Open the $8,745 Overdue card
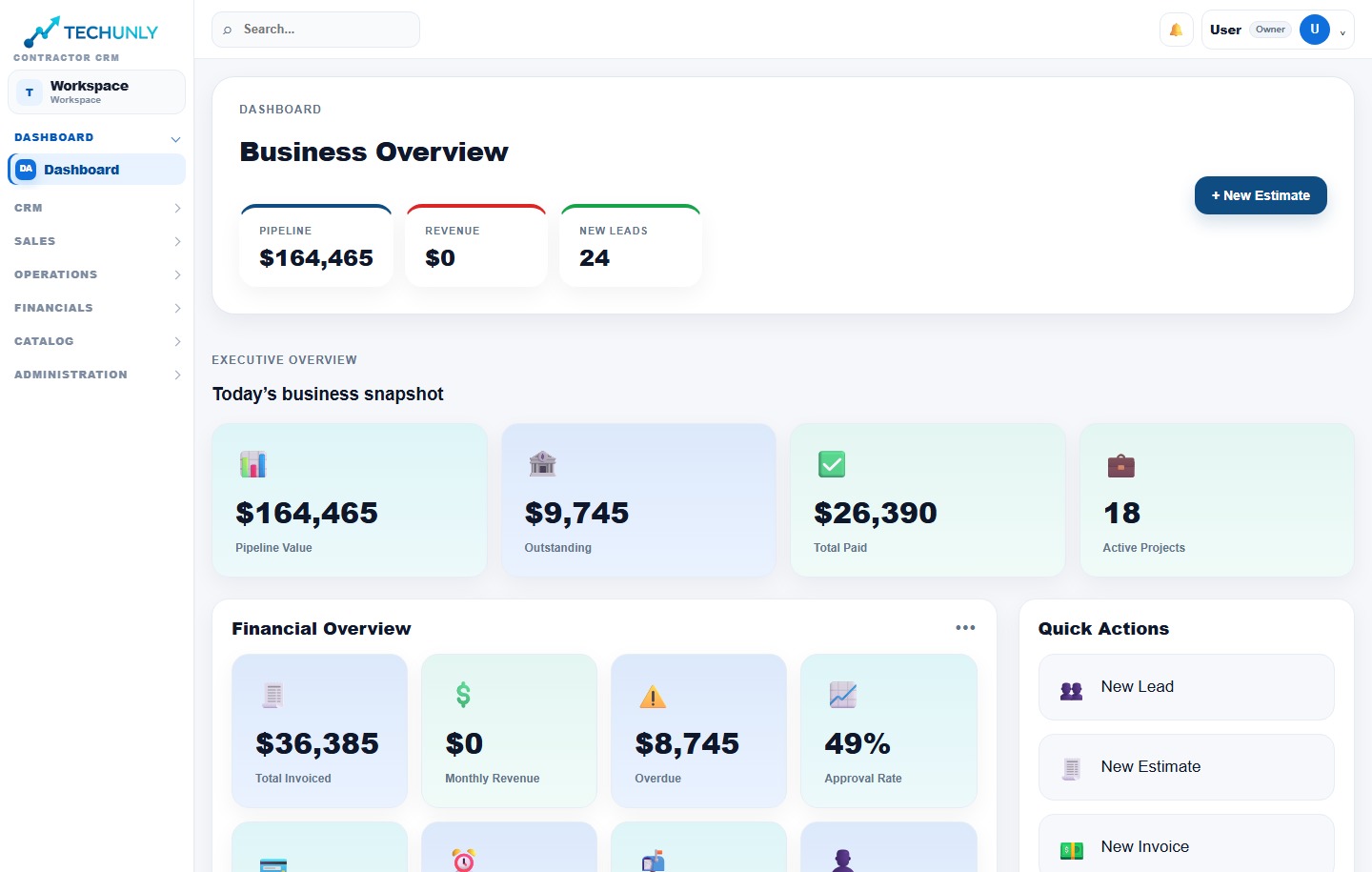1372x872 pixels. pos(698,731)
